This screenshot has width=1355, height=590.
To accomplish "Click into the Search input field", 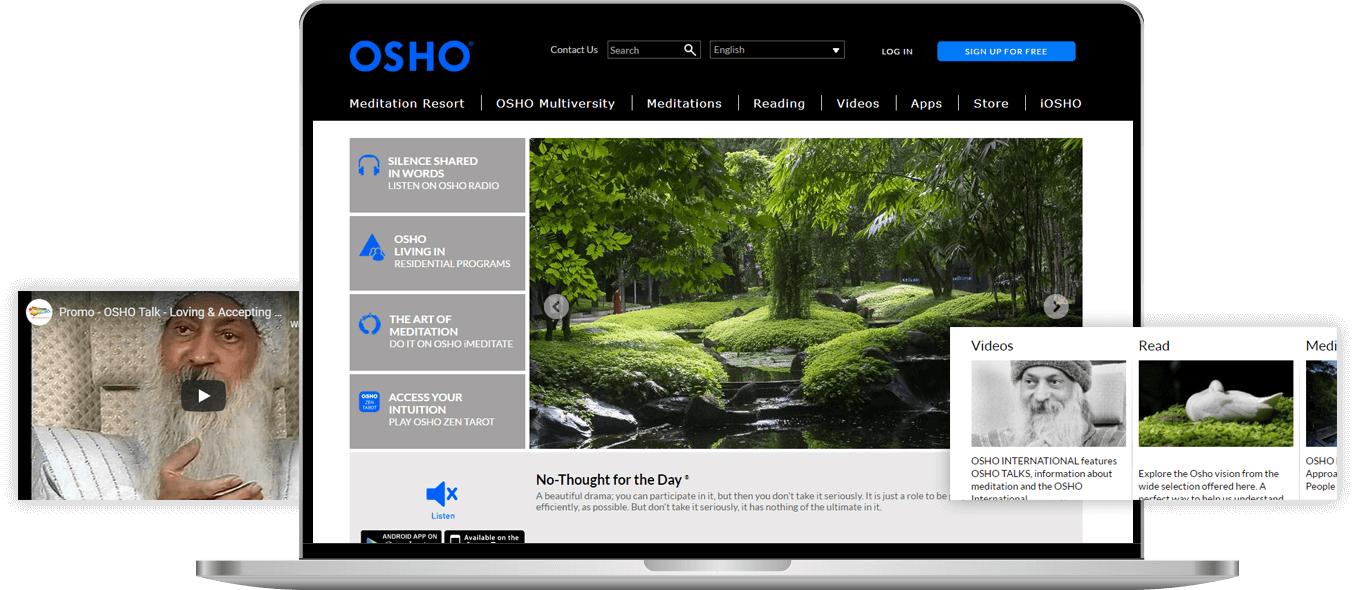I will pos(644,50).
